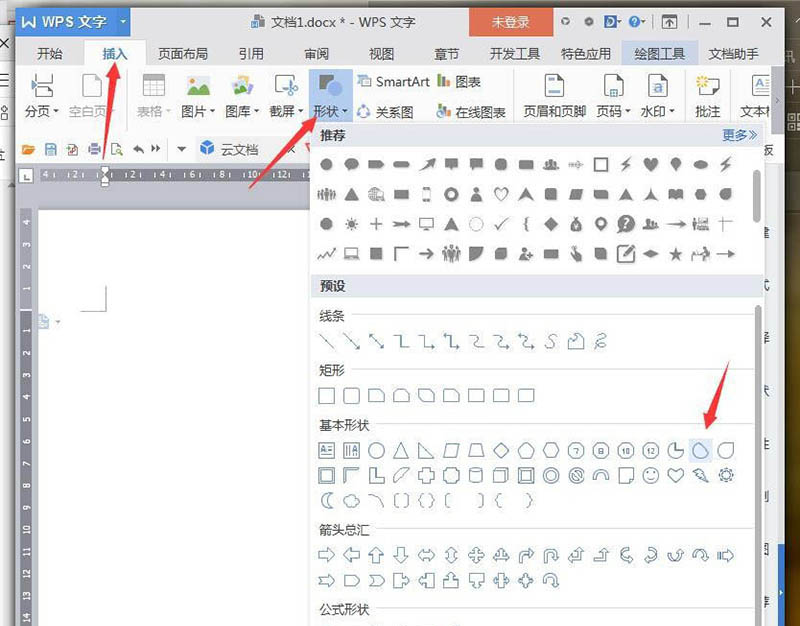Expand the 水印 dropdown arrow
Image resolution: width=800 pixels, height=626 pixels.
click(x=672, y=111)
